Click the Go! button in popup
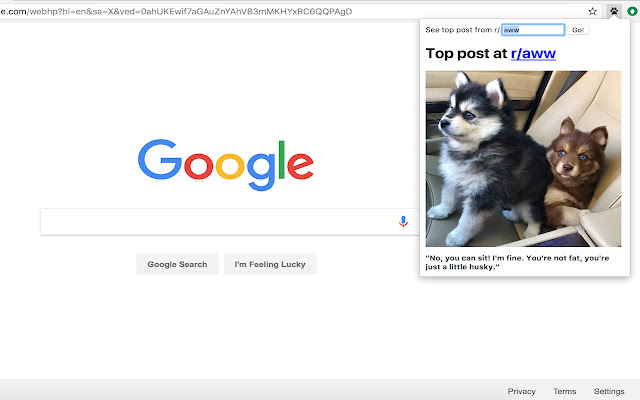Screen dimensions: 640x400 point(578,30)
